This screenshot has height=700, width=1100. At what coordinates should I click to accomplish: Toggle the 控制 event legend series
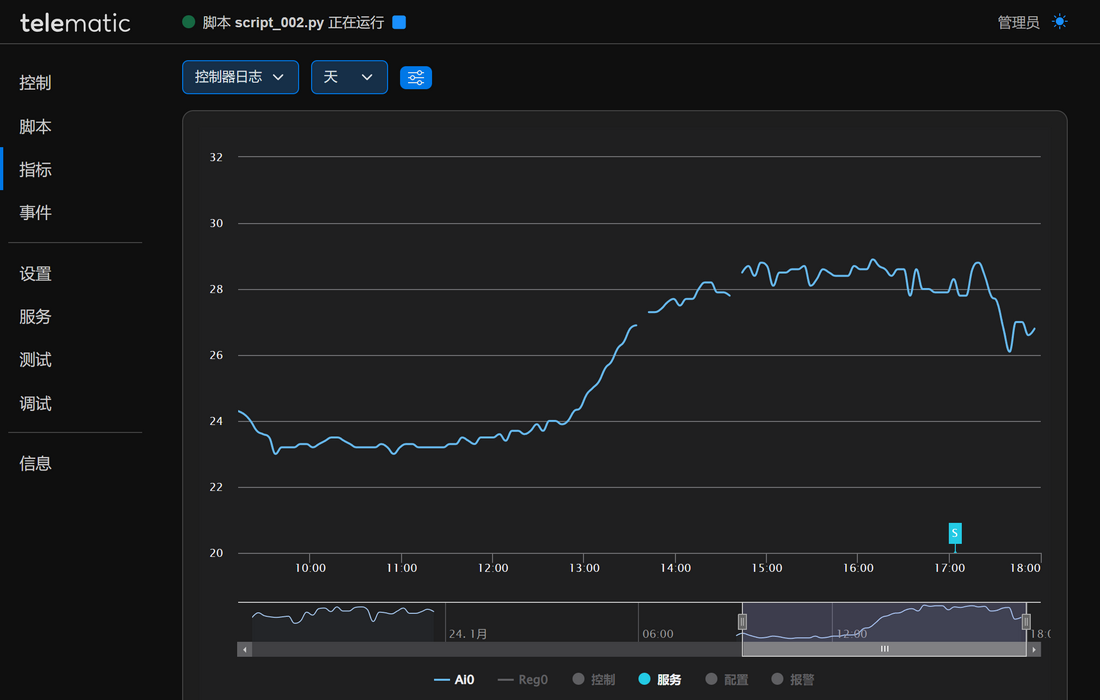click(x=594, y=680)
